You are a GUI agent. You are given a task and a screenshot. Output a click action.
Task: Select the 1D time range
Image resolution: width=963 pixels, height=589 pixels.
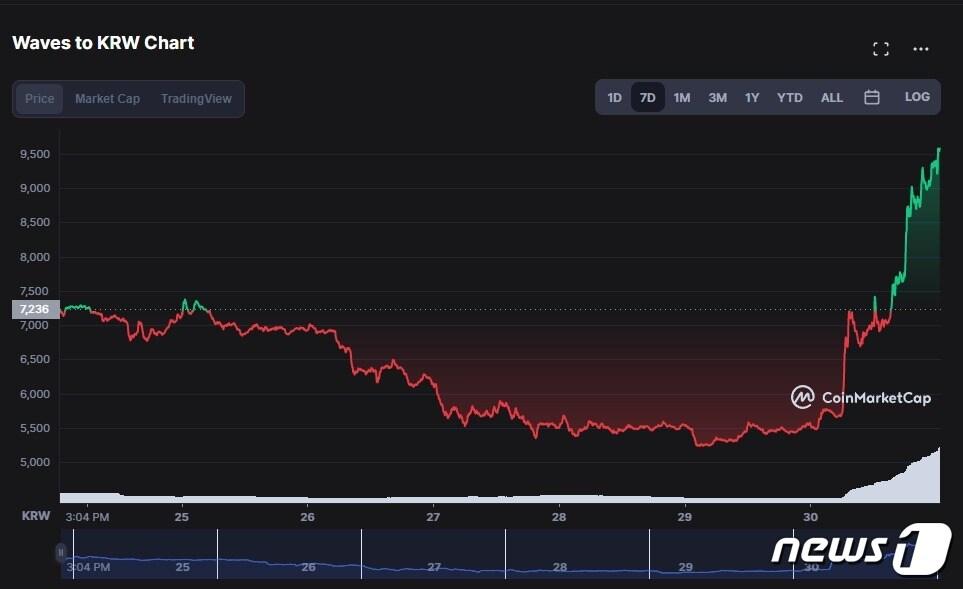tap(614, 98)
